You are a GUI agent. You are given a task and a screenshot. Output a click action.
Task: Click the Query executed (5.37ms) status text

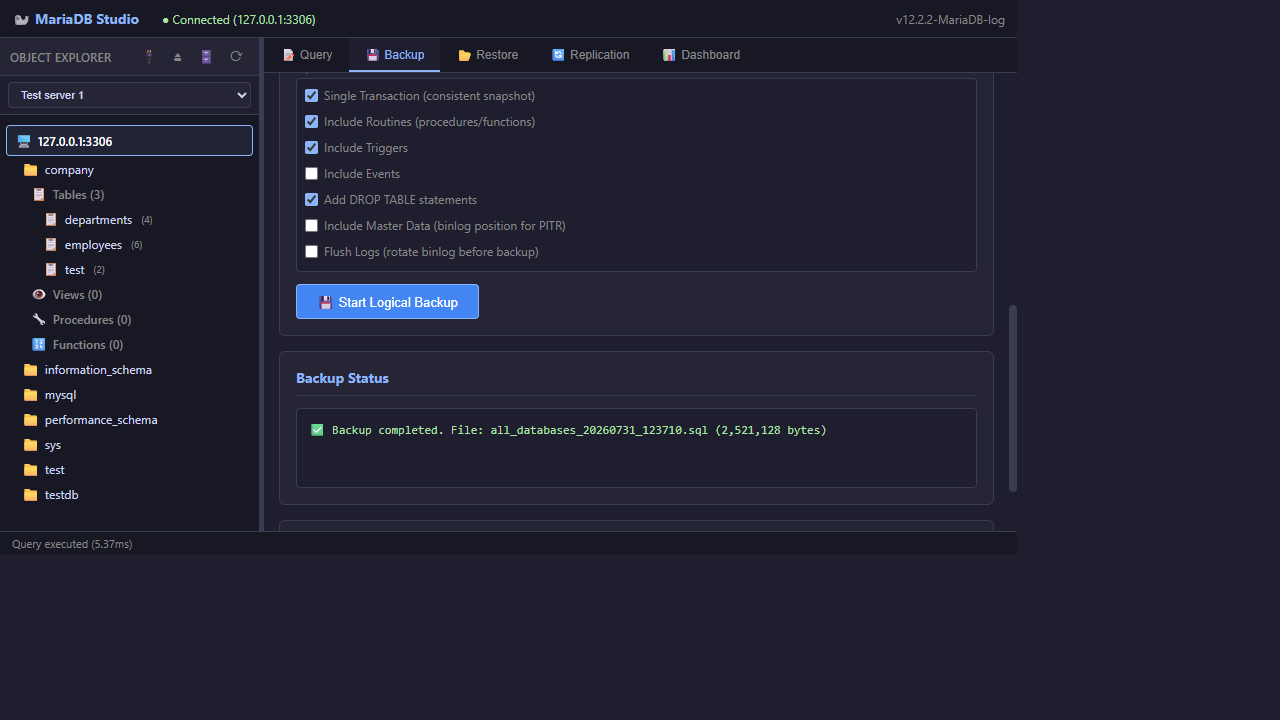click(72, 544)
